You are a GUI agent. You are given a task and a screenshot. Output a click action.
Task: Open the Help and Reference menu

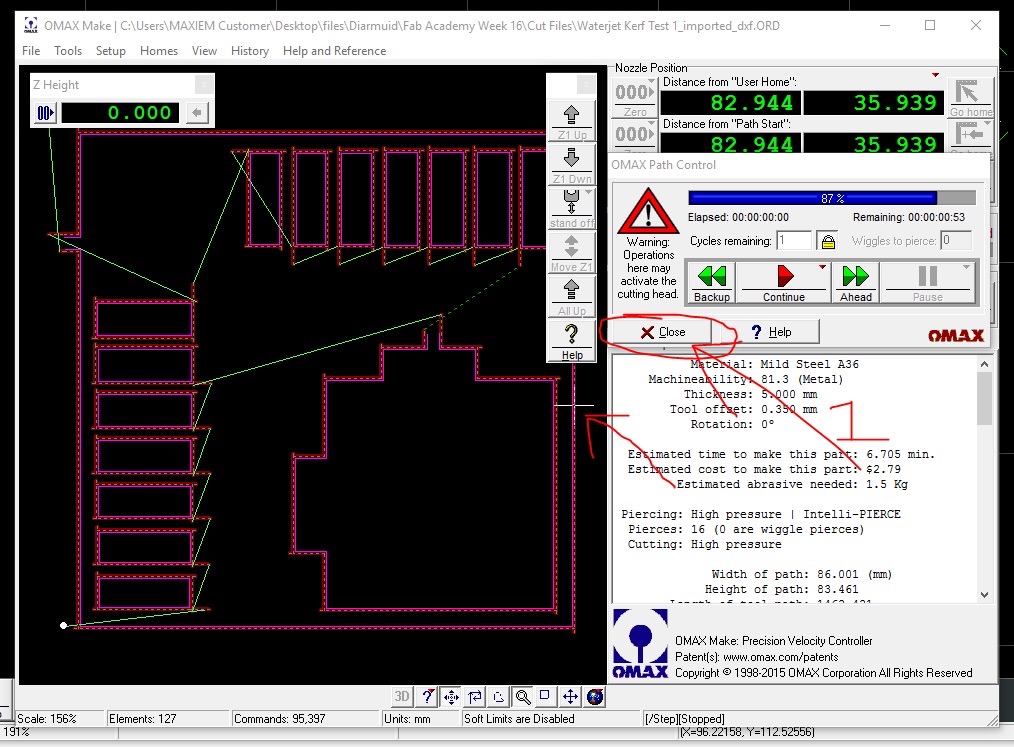334,51
